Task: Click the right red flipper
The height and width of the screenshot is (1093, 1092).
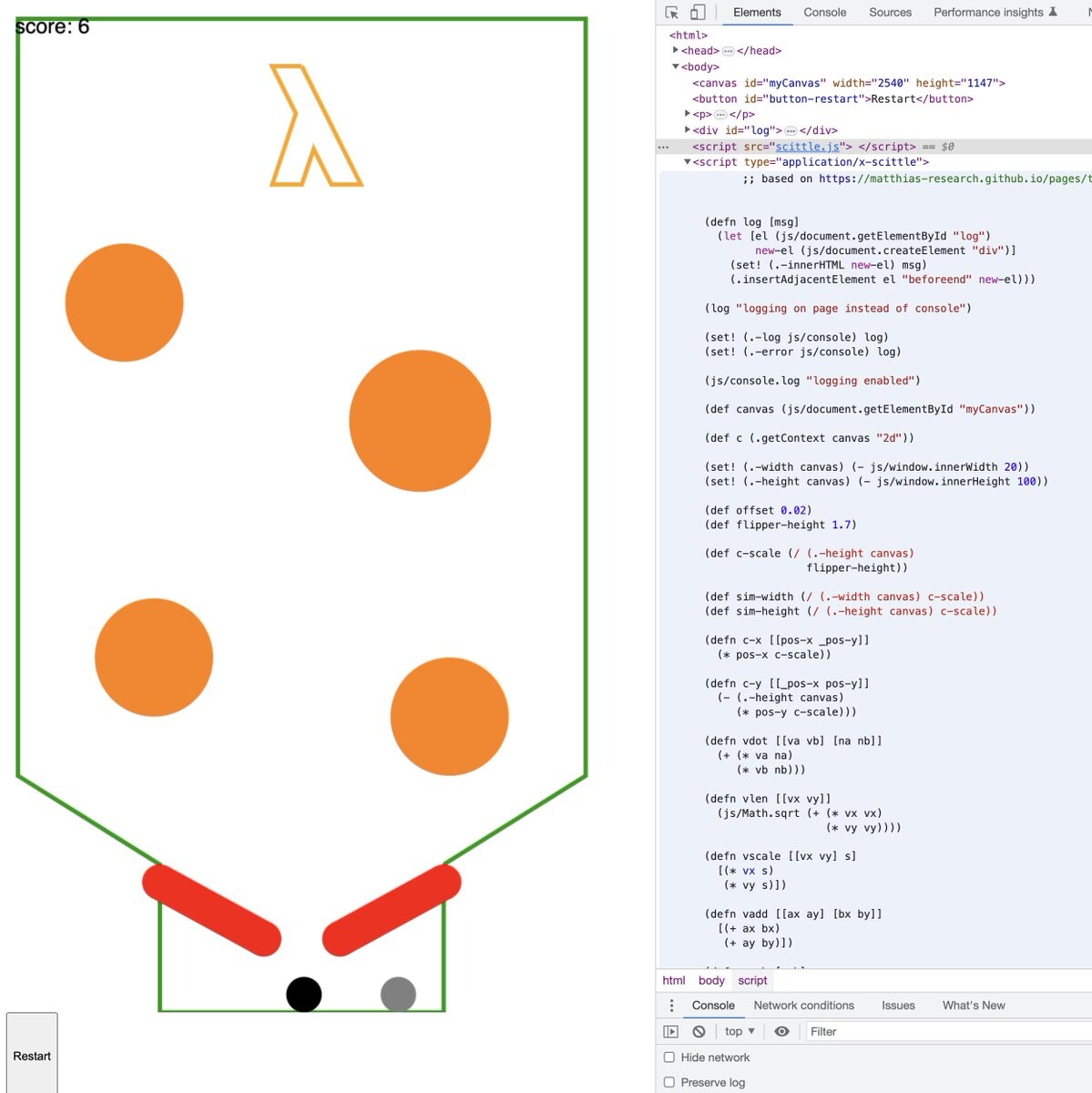Action: [x=392, y=910]
